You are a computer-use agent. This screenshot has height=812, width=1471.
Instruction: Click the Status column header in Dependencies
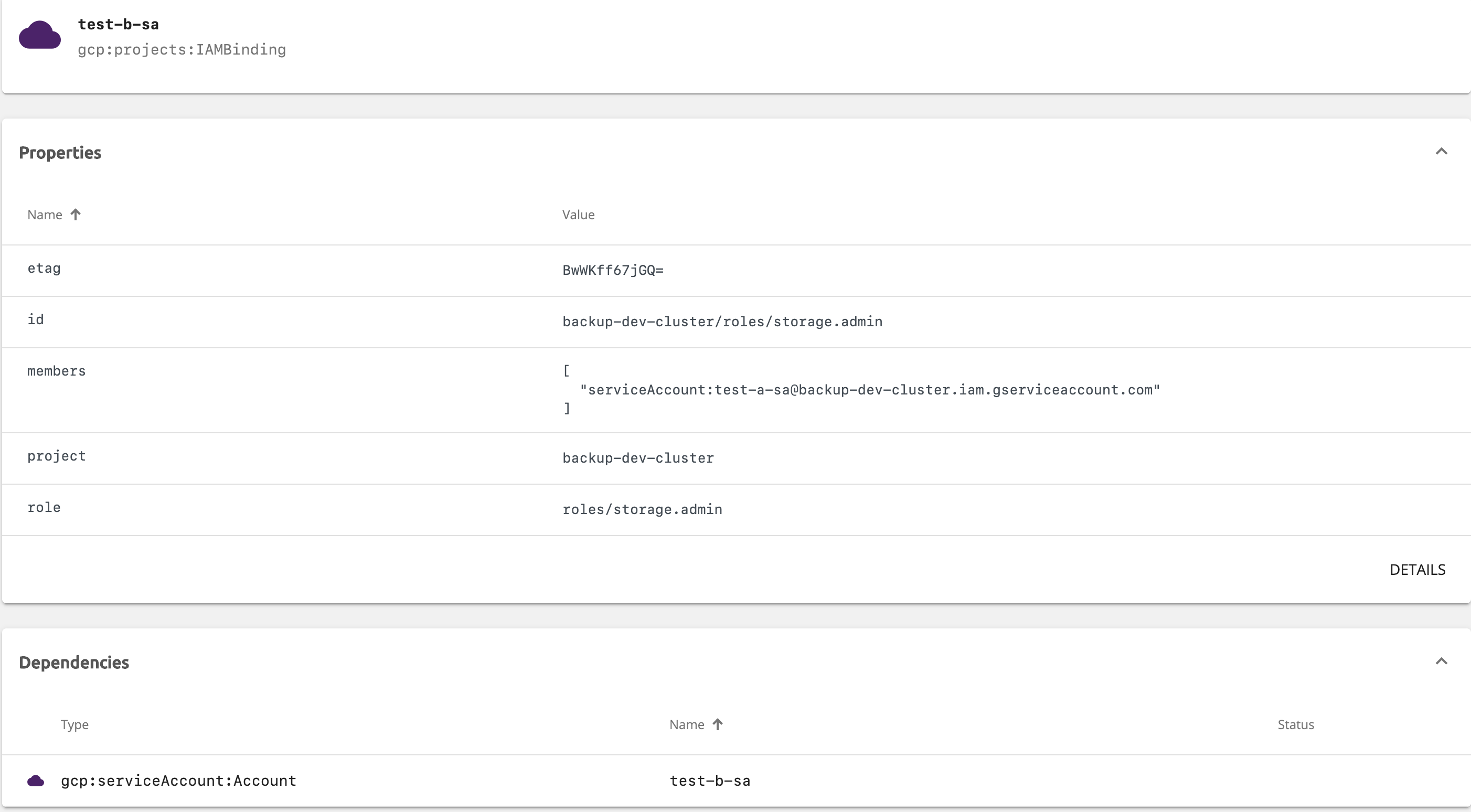click(x=1295, y=724)
